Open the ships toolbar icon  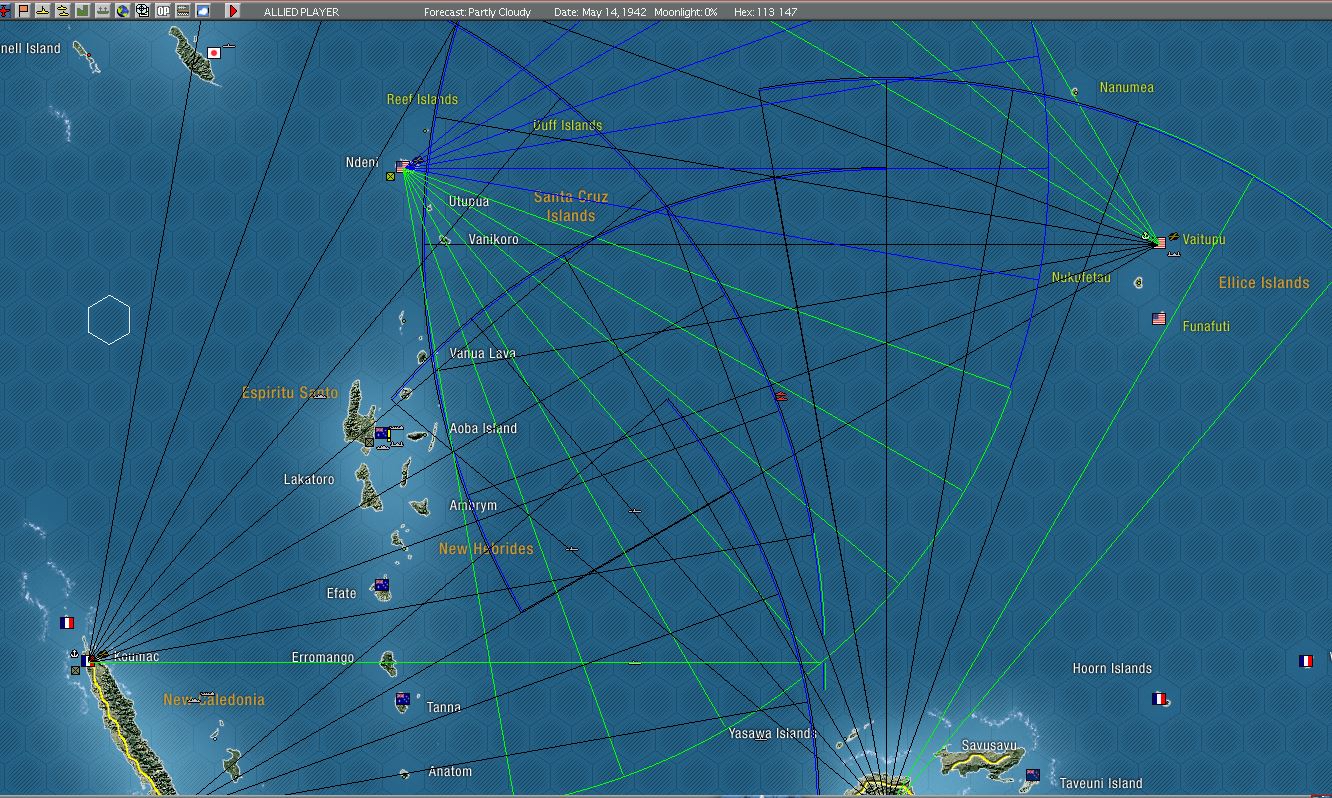click(103, 11)
